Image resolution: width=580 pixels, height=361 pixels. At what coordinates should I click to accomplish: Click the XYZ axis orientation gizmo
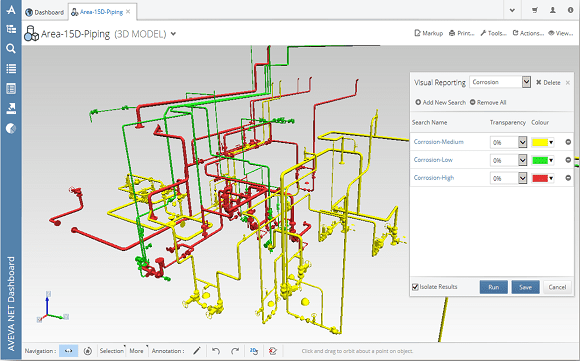[x=52, y=307]
